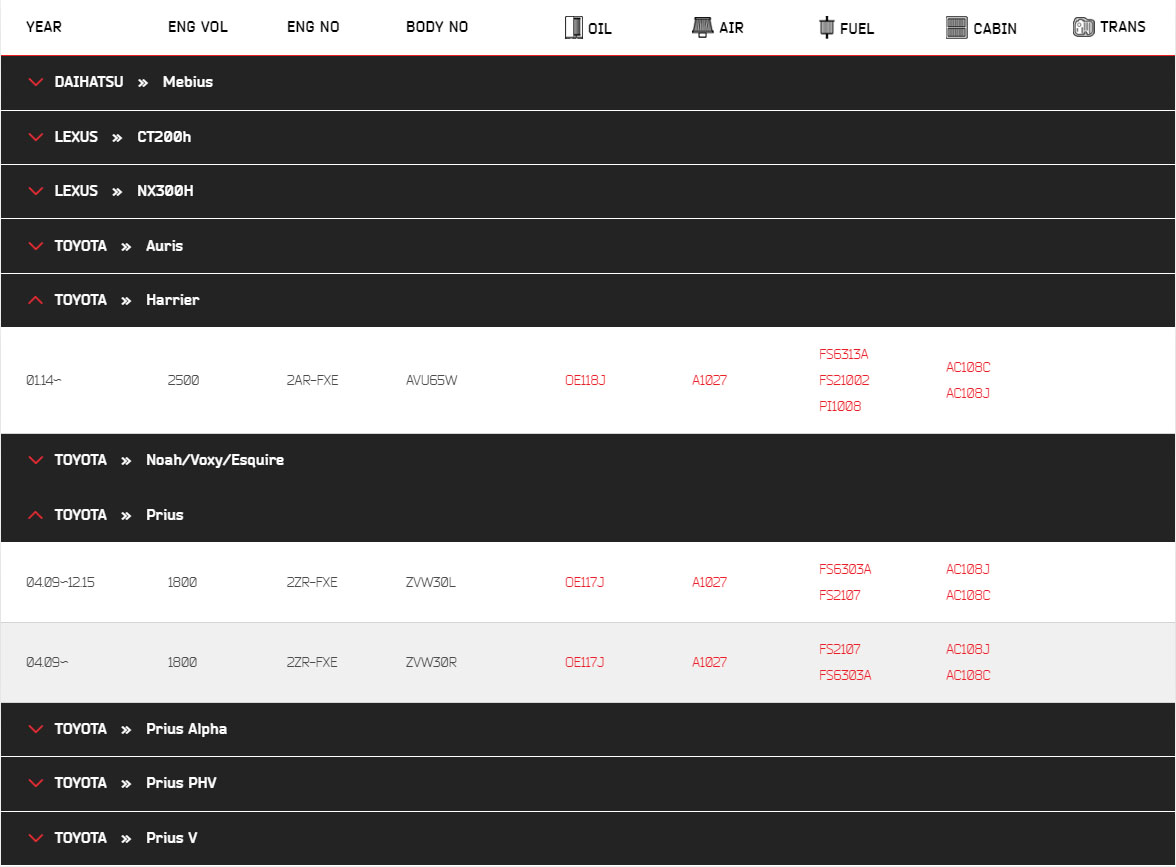Open air filter A1027 in Harrier row
The image size is (1176, 867).
click(710, 380)
